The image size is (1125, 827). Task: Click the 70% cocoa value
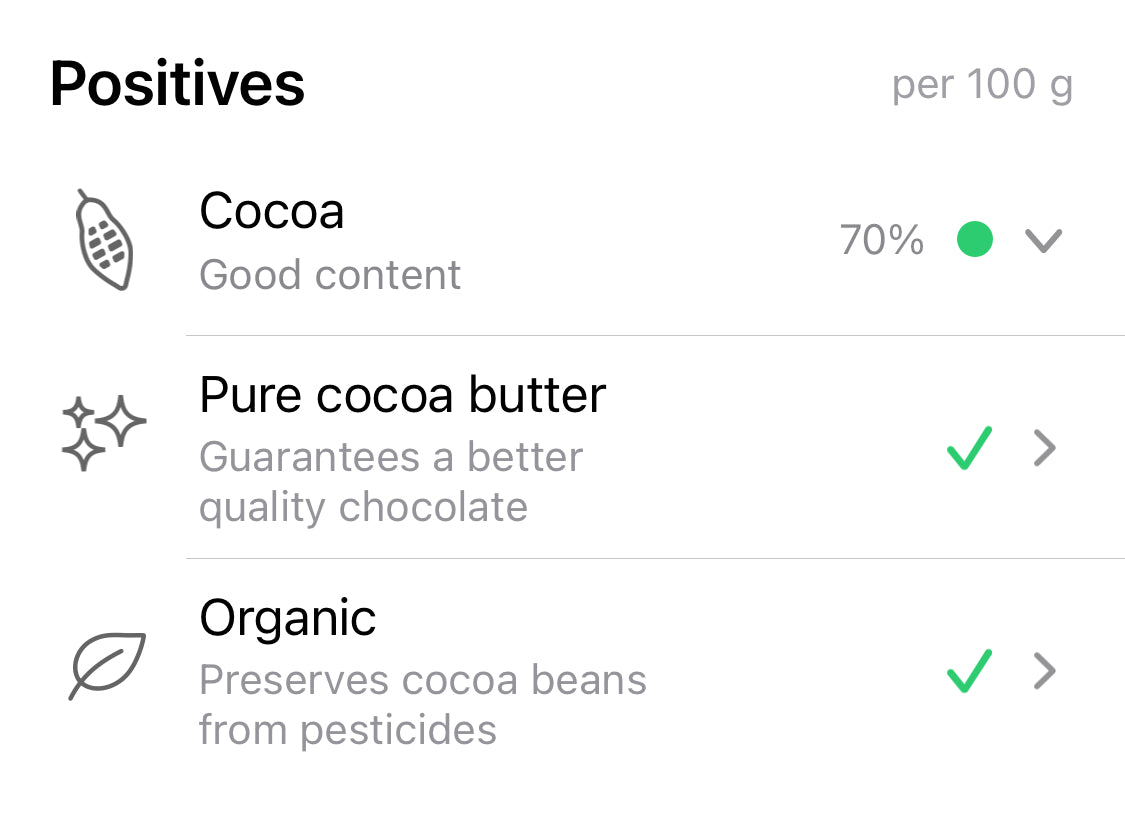click(x=880, y=240)
